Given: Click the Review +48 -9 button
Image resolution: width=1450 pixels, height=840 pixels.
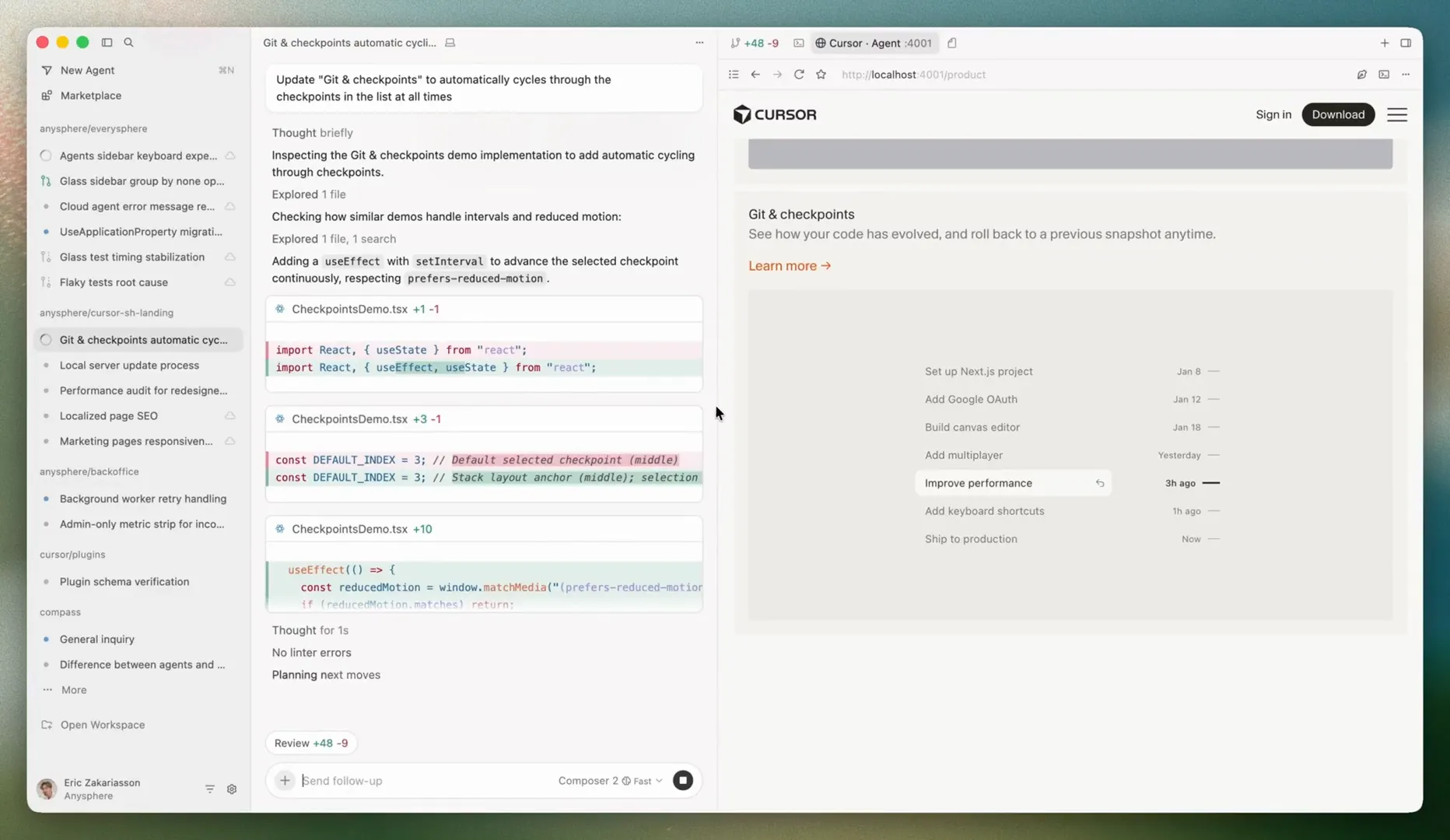Looking at the screenshot, I should point(311,743).
